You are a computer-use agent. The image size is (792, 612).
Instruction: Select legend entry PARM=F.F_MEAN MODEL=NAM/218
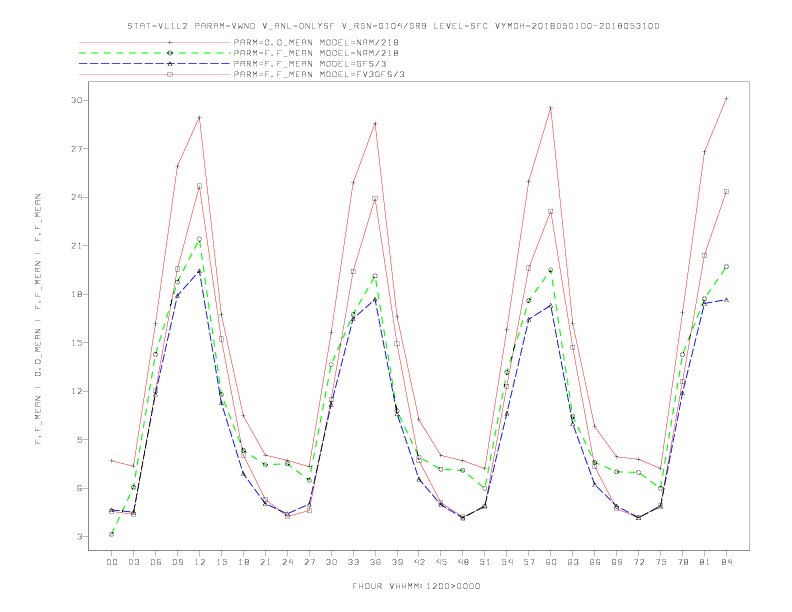click(316, 53)
